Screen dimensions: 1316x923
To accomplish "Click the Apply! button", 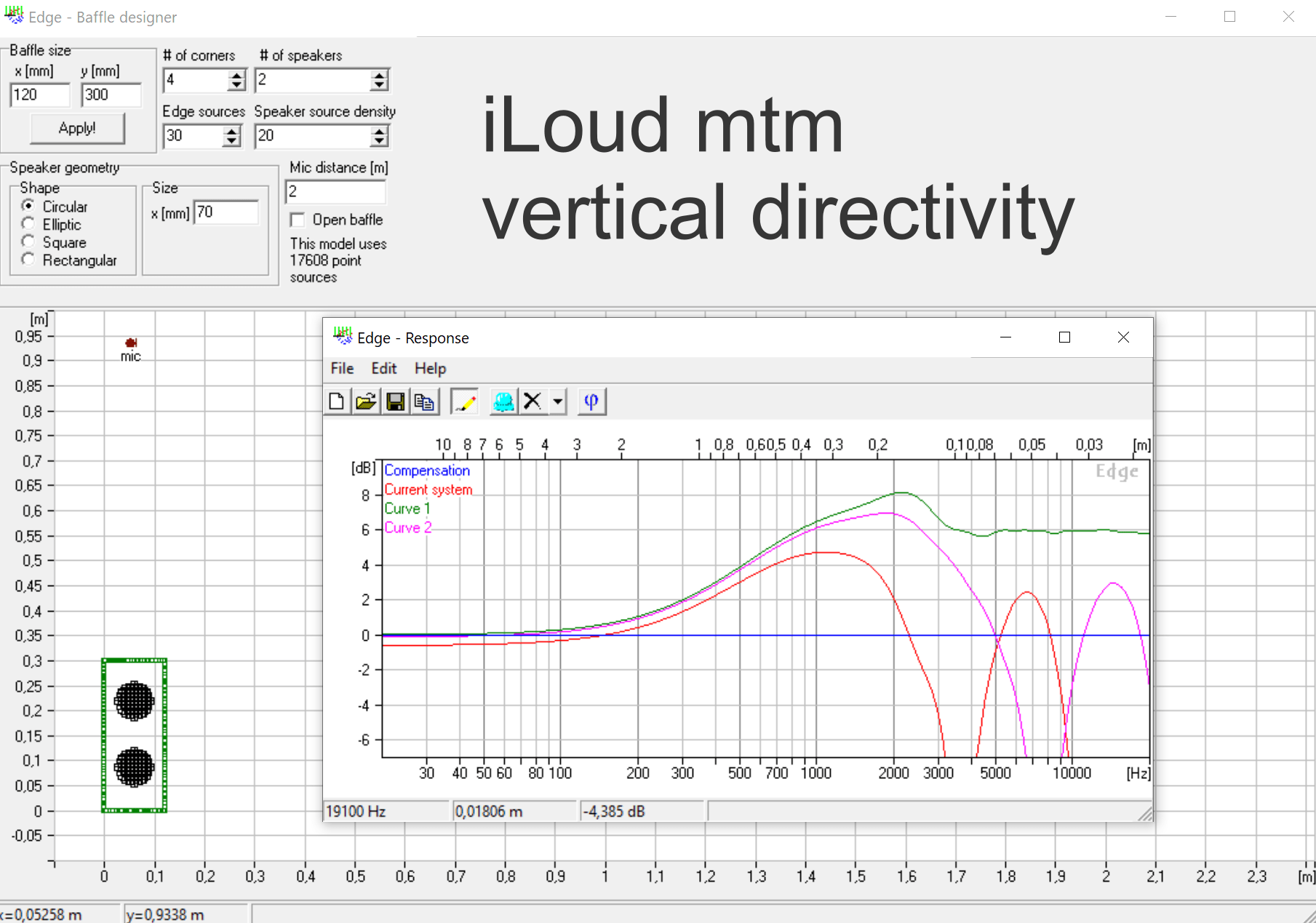I will [77, 128].
